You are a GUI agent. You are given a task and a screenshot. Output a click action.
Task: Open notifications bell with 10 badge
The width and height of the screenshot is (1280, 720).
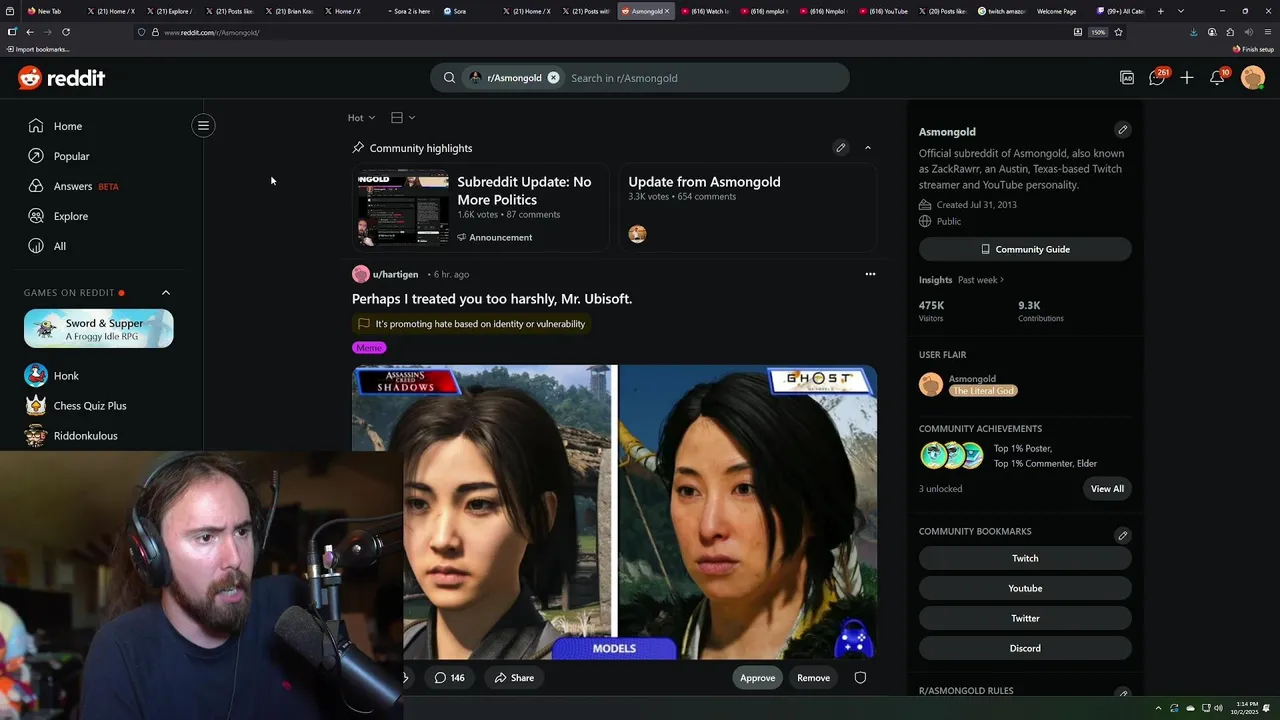point(1217,78)
